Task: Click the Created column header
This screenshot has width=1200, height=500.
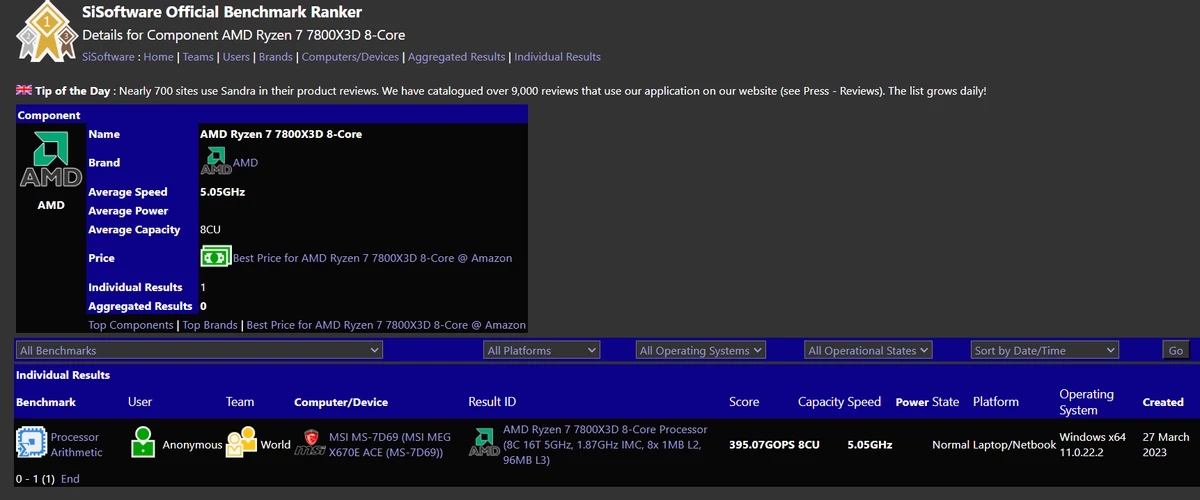Action: coord(1163,402)
